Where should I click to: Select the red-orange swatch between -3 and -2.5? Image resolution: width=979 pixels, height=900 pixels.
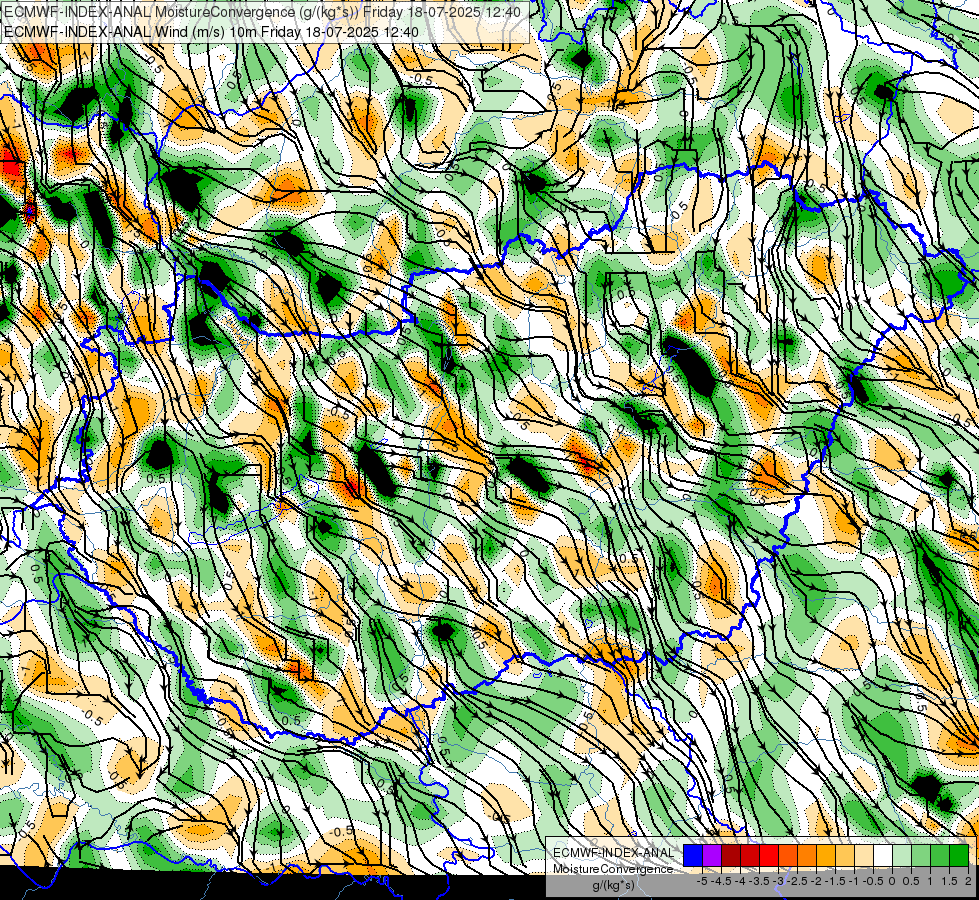788,855
